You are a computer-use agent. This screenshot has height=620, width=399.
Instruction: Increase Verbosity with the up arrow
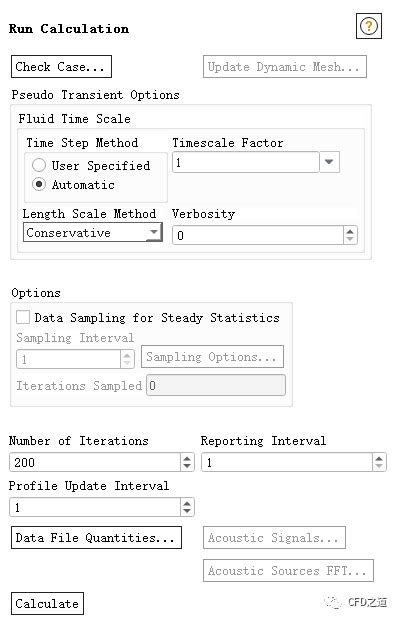[x=350, y=231]
